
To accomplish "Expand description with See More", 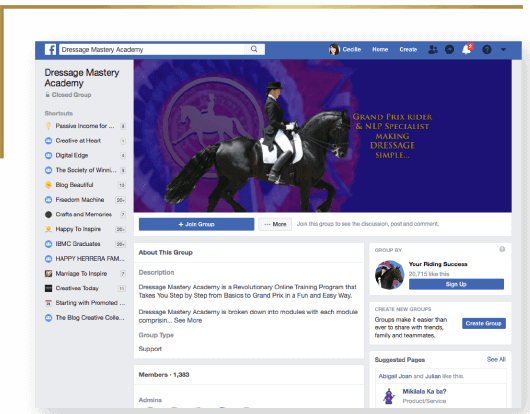I will tap(188, 320).
